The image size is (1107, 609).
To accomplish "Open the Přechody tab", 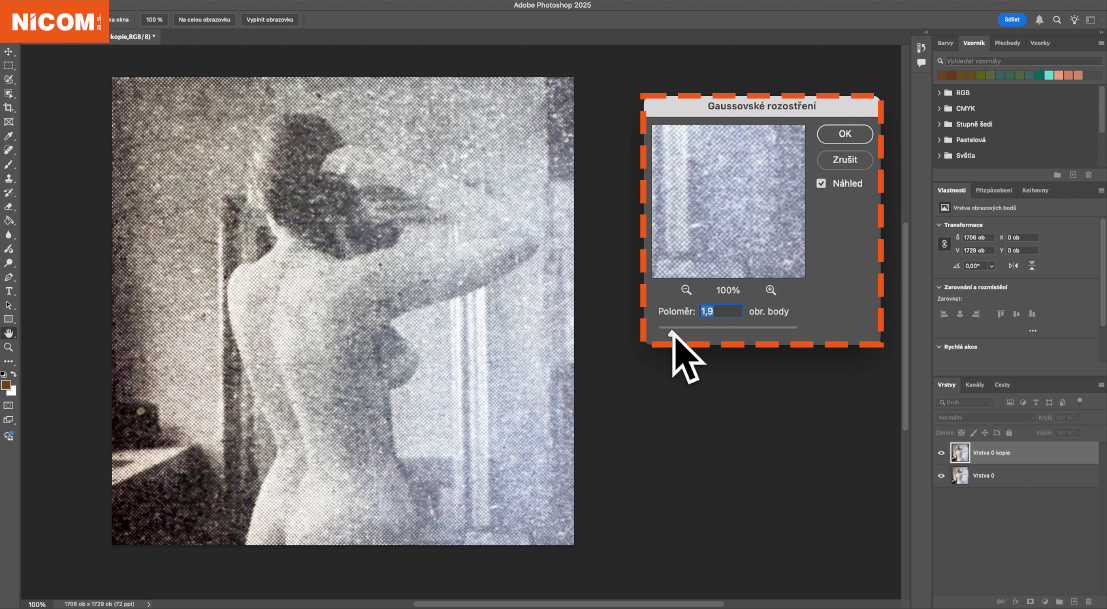I will pos(1007,43).
